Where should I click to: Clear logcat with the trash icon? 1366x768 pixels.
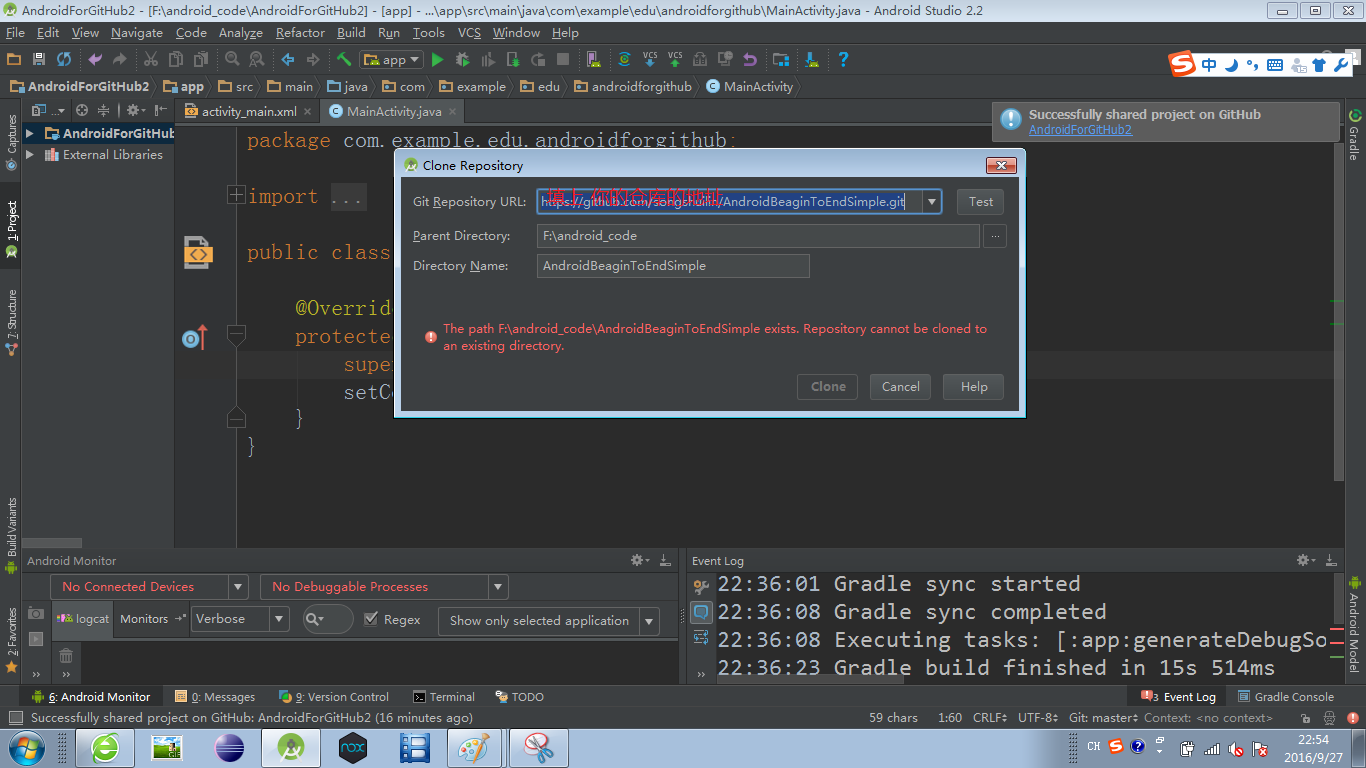coord(66,656)
